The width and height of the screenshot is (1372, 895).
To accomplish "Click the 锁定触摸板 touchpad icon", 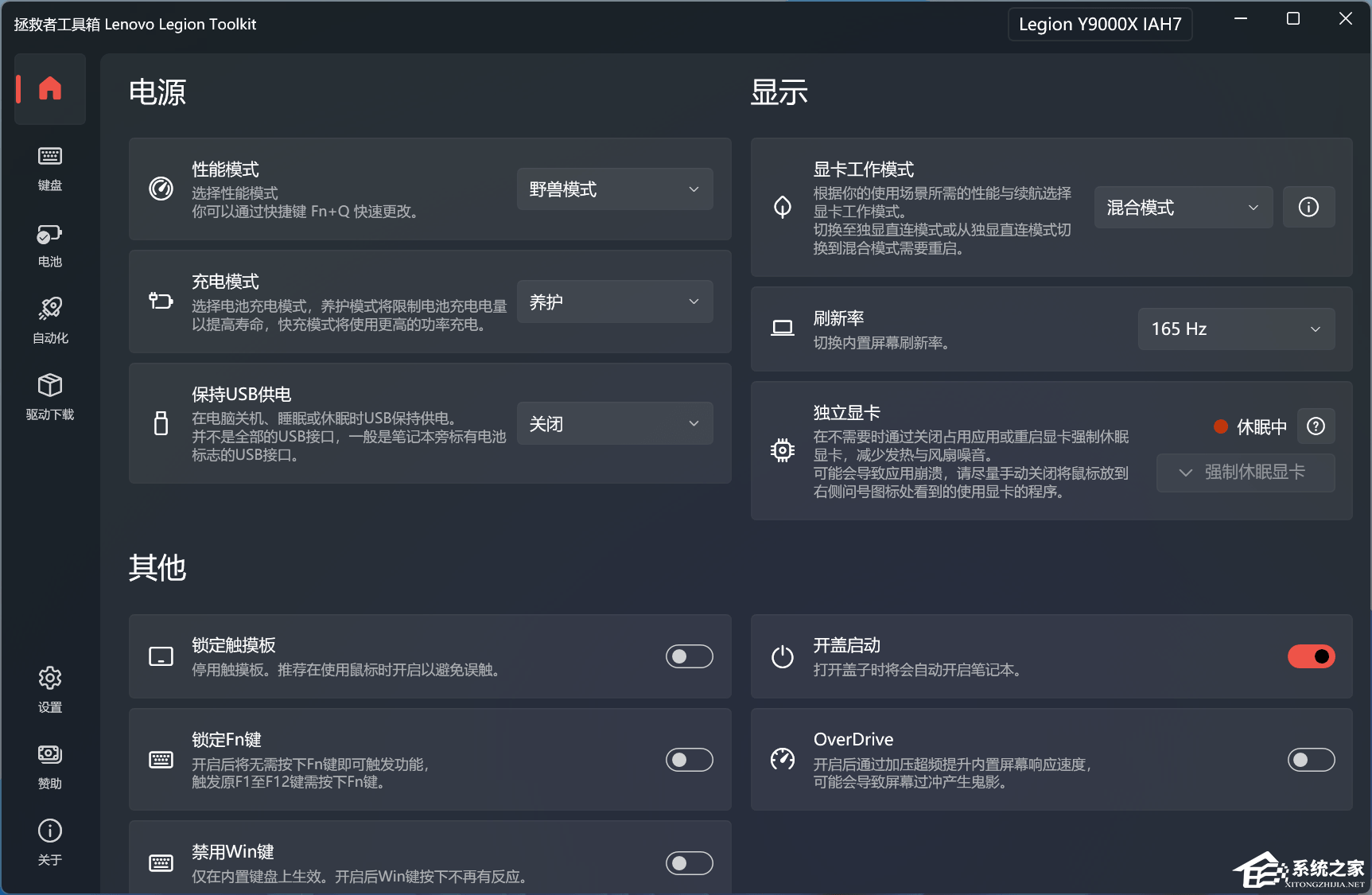I will (x=161, y=656).
